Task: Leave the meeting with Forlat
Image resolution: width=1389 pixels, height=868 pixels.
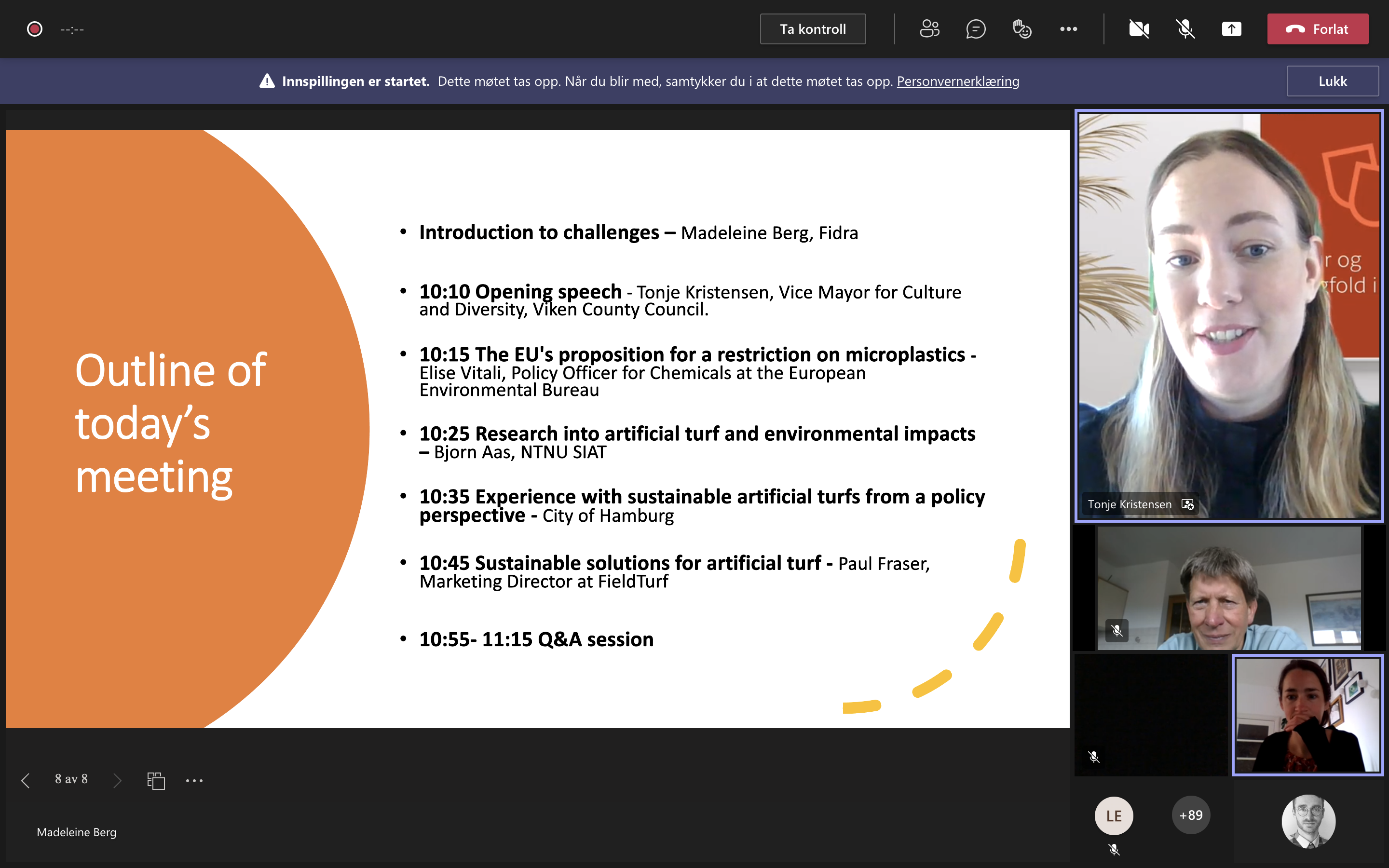Action: [1317, 29]
